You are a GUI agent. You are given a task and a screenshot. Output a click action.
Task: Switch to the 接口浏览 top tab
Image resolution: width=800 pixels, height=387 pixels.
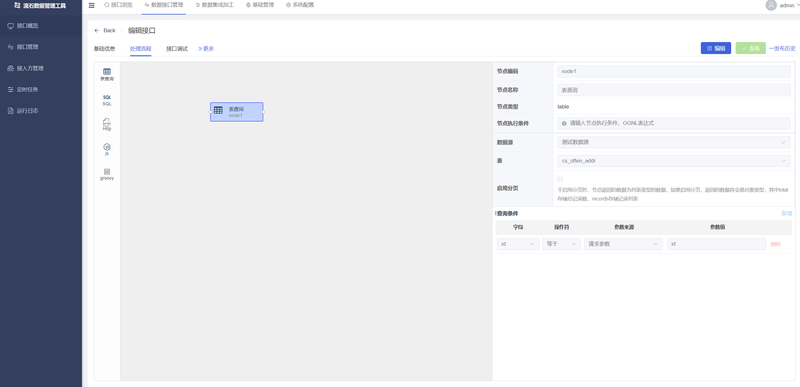(118, 5)
